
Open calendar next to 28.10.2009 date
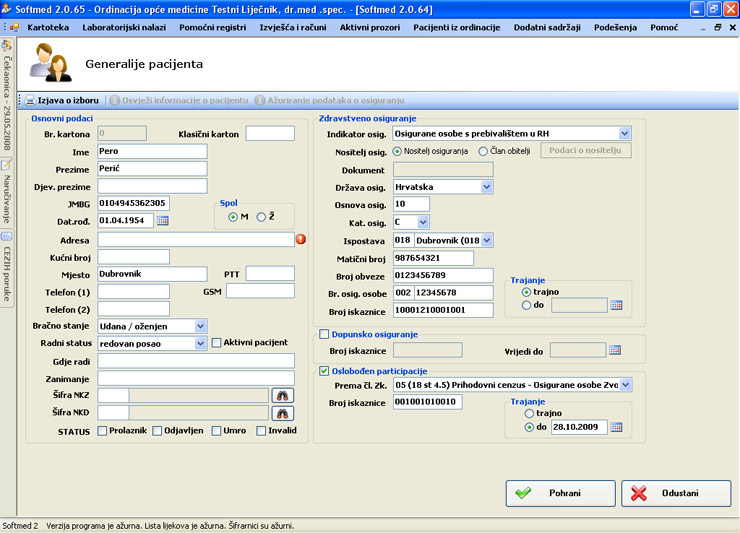(616, 427)
